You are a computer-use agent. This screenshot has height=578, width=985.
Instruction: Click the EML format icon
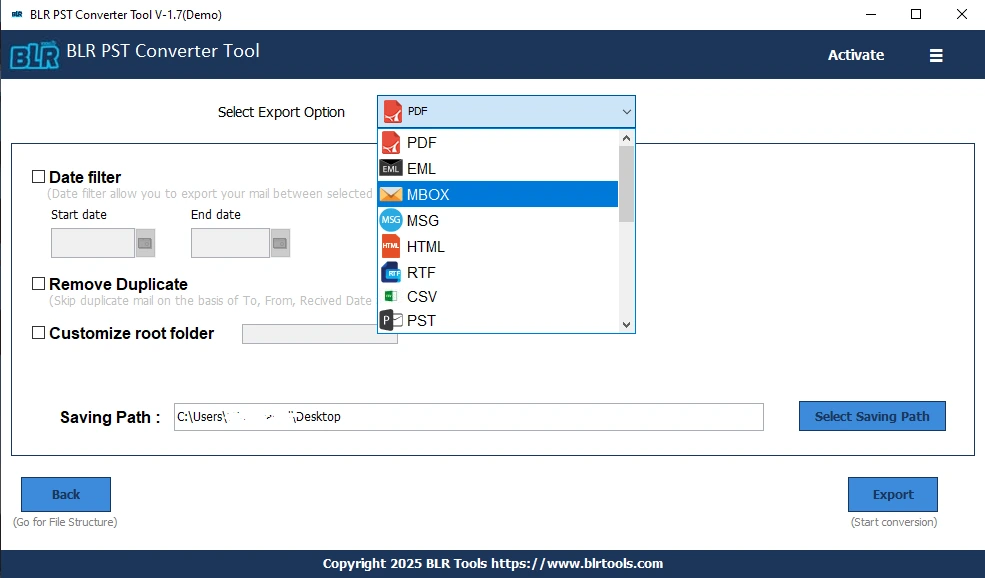pos(391,168)
